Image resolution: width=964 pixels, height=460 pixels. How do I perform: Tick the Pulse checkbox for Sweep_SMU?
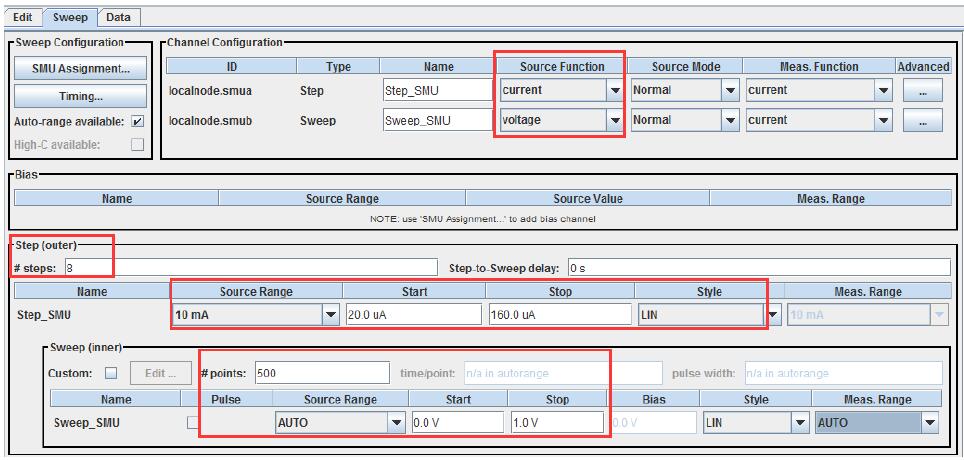tap(193, 423)
